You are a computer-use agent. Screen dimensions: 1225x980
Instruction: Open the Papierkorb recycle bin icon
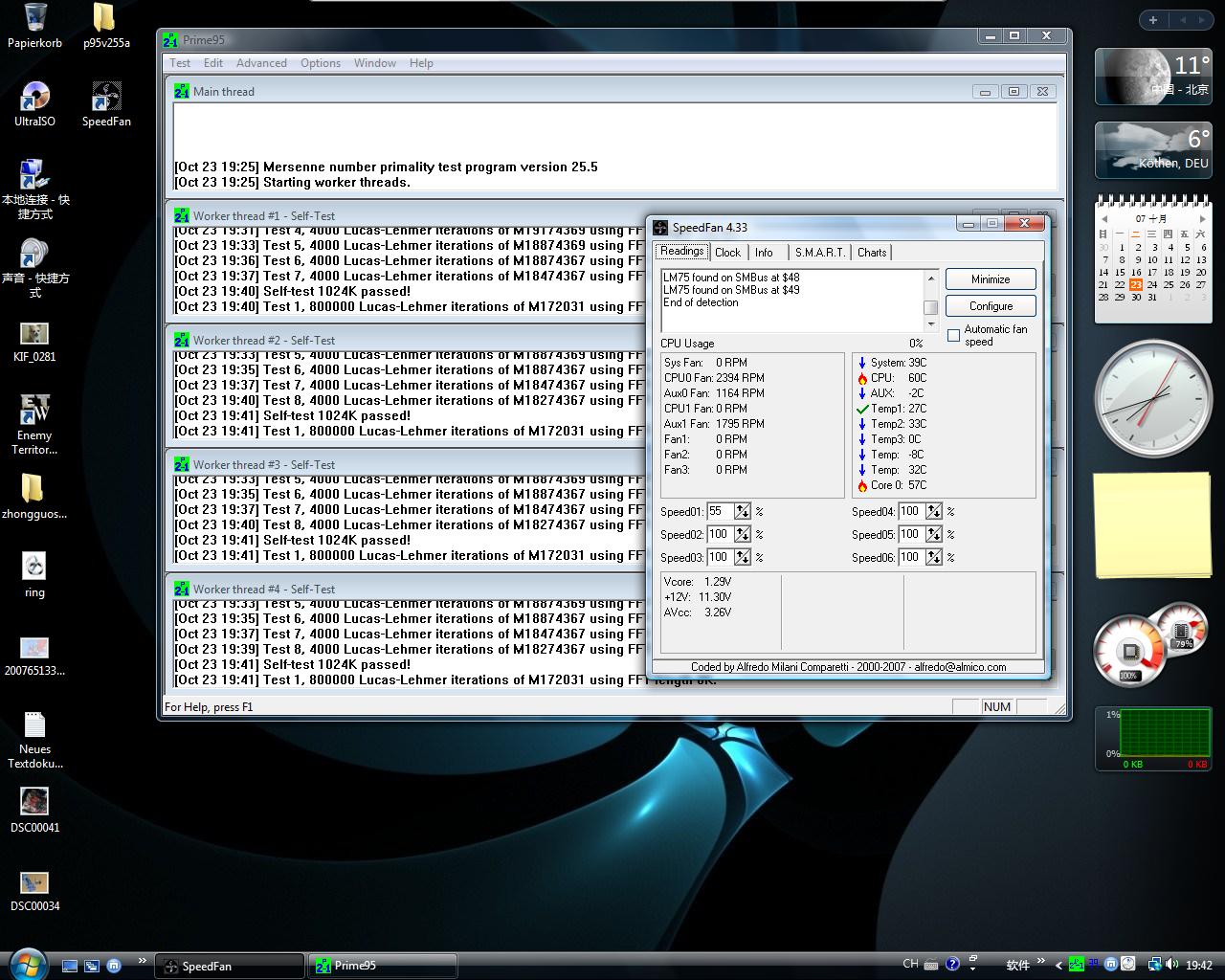click(35, 26)
